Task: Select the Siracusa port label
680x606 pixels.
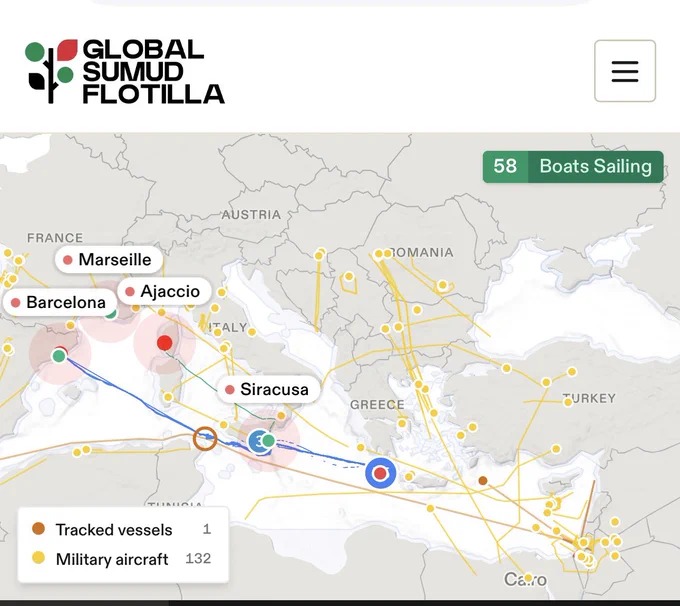Action: tap(268, 389)
